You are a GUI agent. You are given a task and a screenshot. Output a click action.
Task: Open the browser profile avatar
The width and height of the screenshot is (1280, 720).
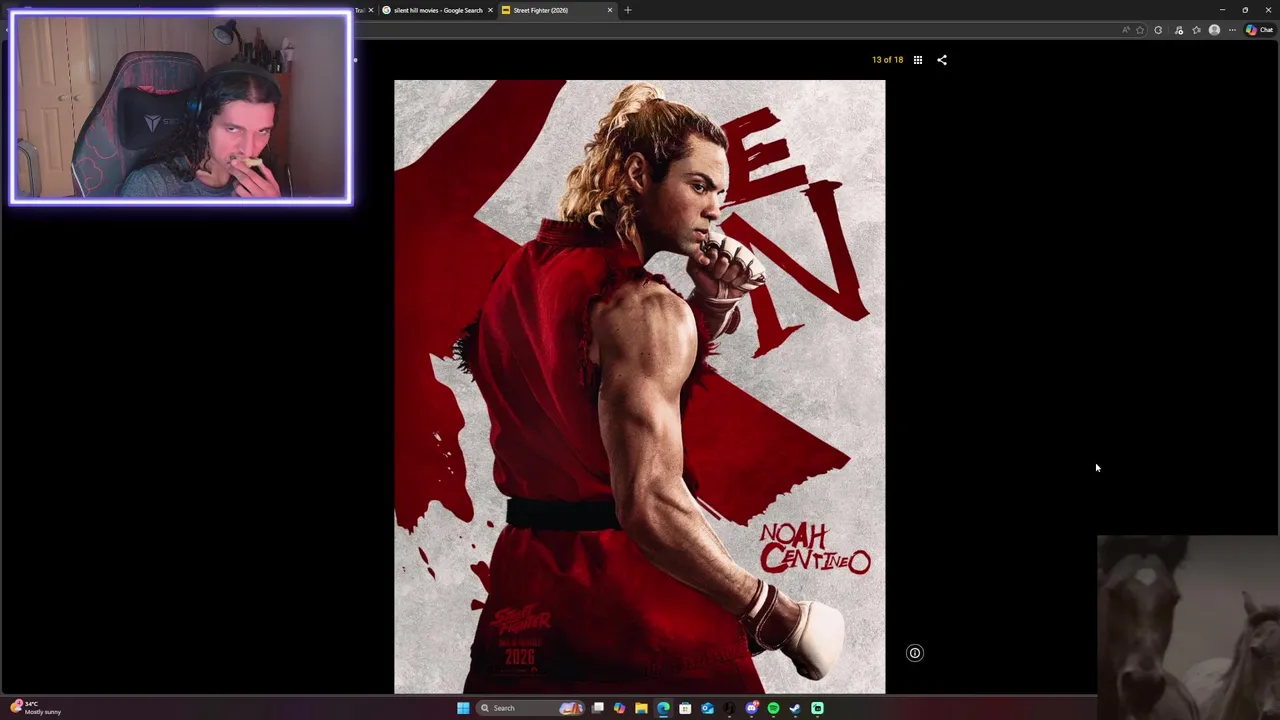coord(1214,30)
